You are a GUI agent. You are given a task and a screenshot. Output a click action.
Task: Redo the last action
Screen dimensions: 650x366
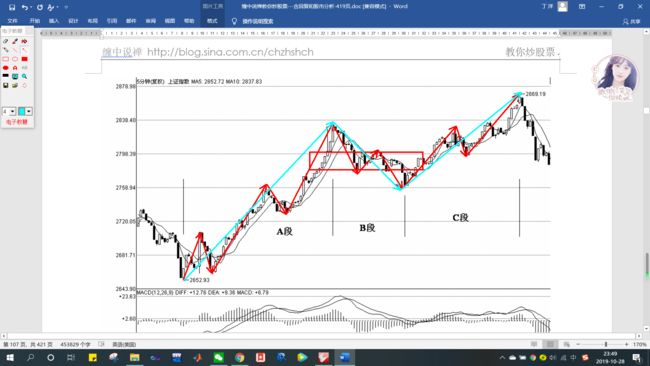point(40,7)
